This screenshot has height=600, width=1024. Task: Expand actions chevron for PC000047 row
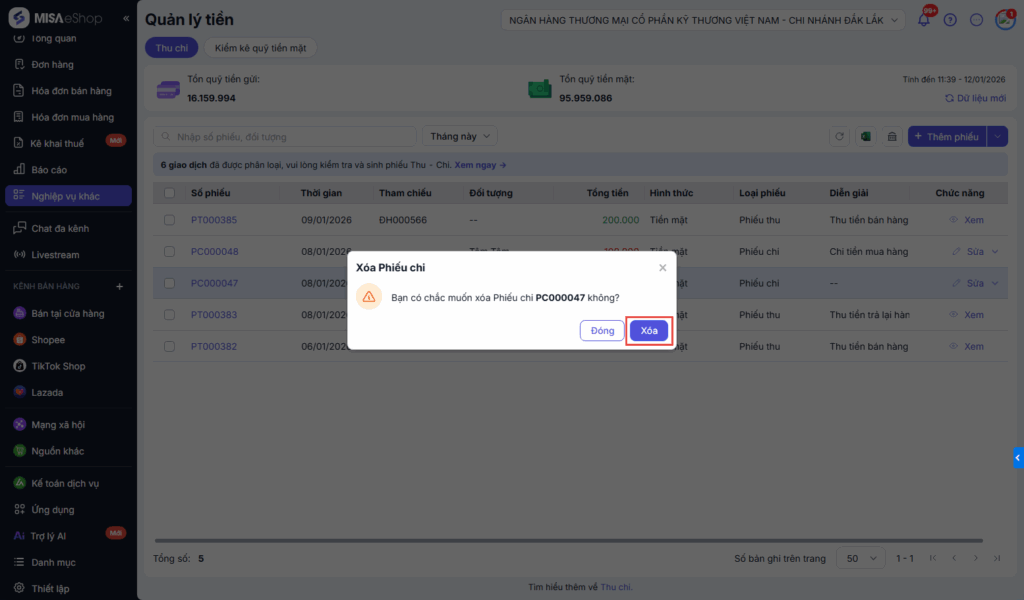tap(995, 283)
